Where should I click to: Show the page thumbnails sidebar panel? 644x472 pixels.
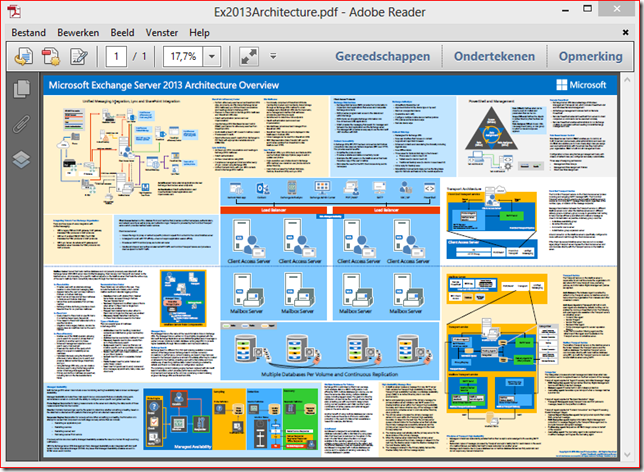pos(21,89)
